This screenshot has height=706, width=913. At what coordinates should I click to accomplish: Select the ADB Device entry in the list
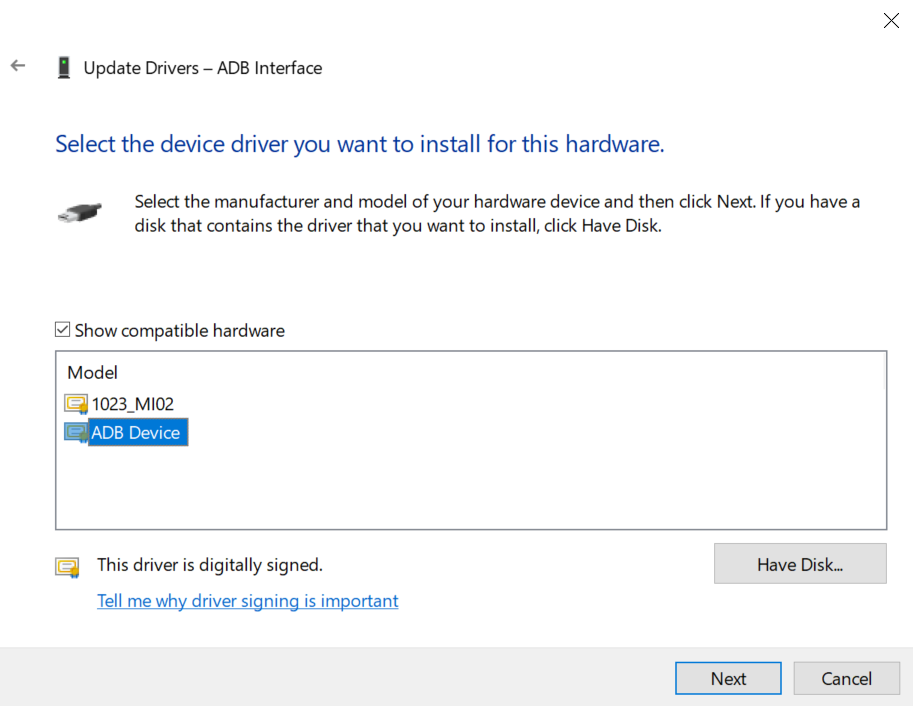click(x=136, y=433)
